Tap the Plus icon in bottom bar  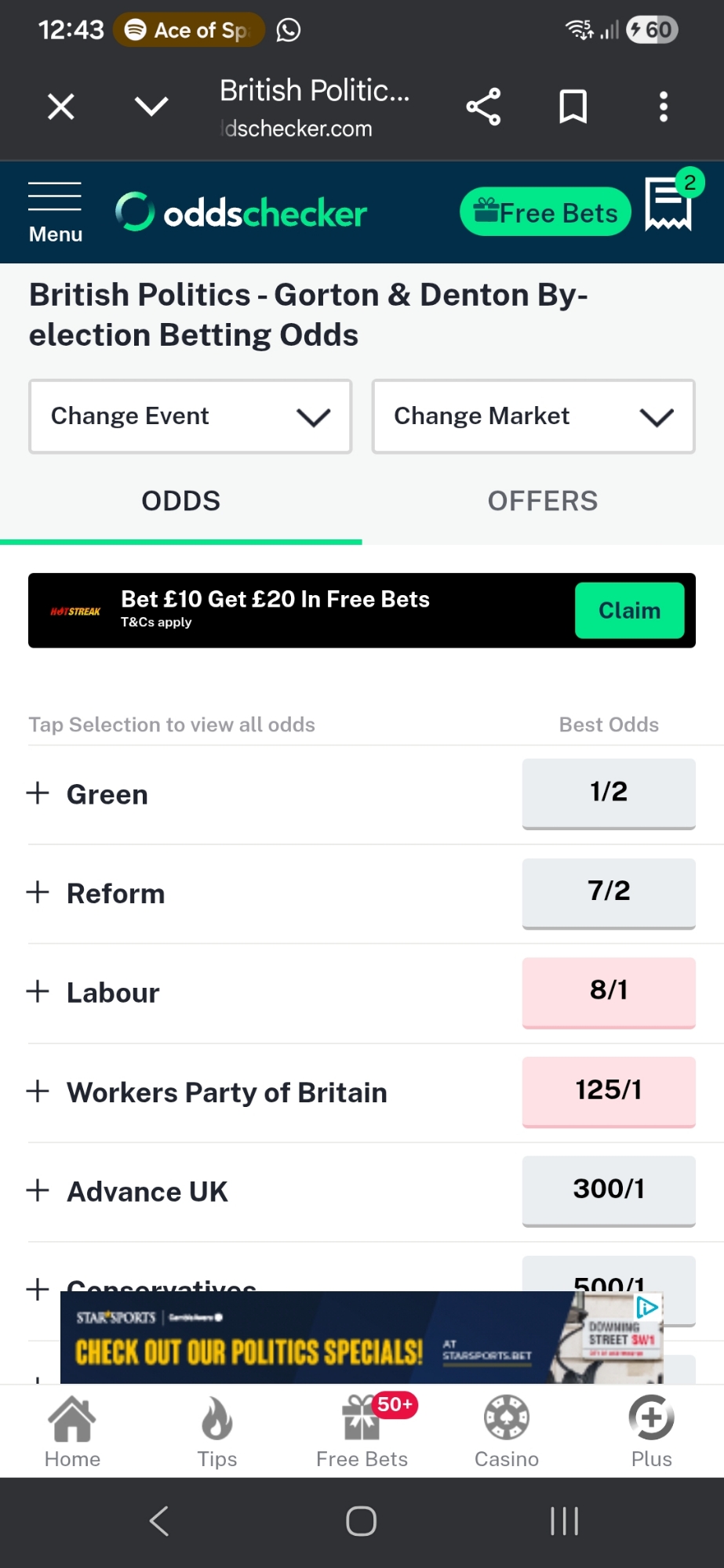point(651,1432)
